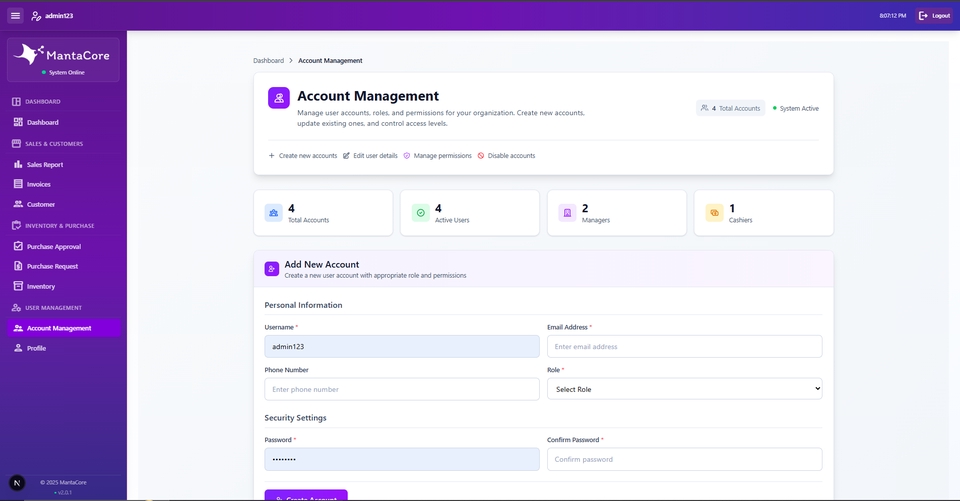Open the Profile menu item
Image resolution: width=960 pixels, height=501 pixels.
point(64,348)
